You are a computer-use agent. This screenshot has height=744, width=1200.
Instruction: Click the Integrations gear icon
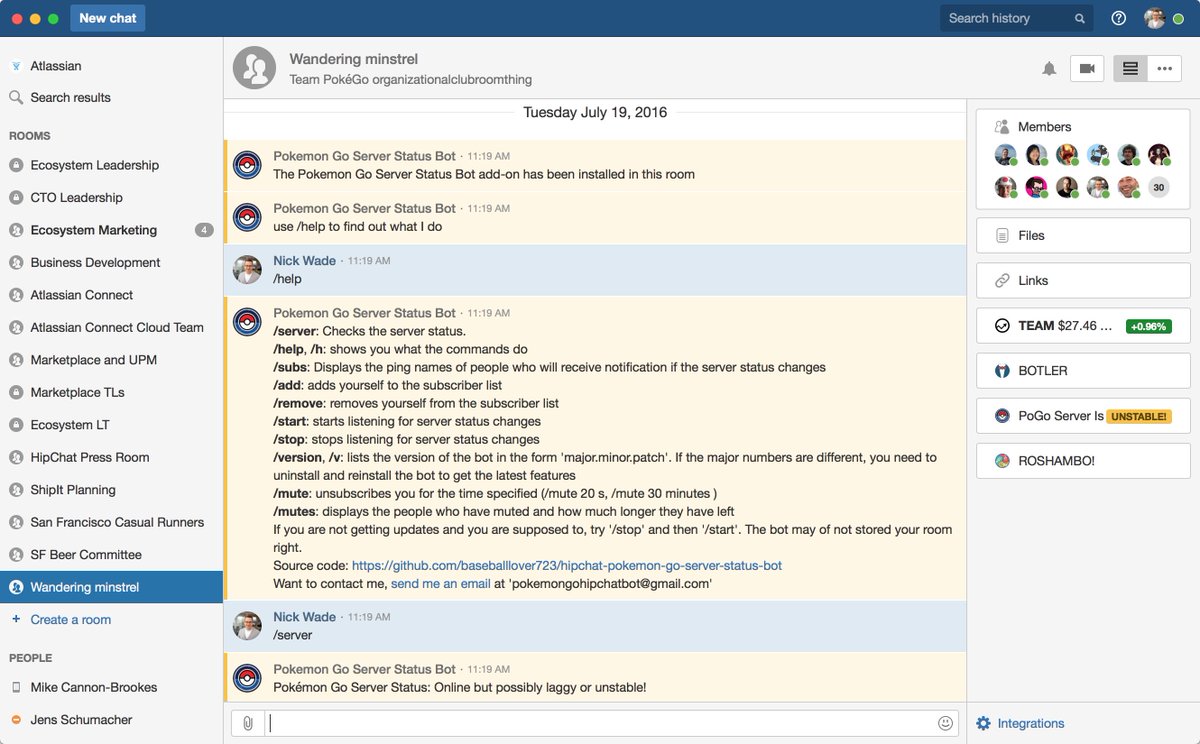(983, 723)
